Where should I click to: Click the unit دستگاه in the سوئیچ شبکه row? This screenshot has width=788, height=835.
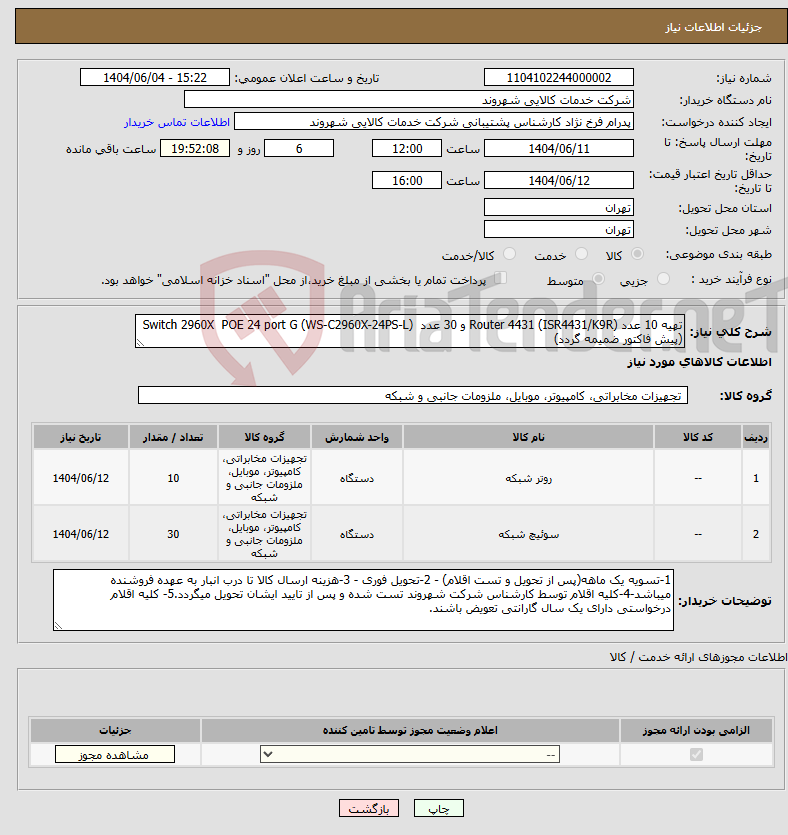pos(357,534)
